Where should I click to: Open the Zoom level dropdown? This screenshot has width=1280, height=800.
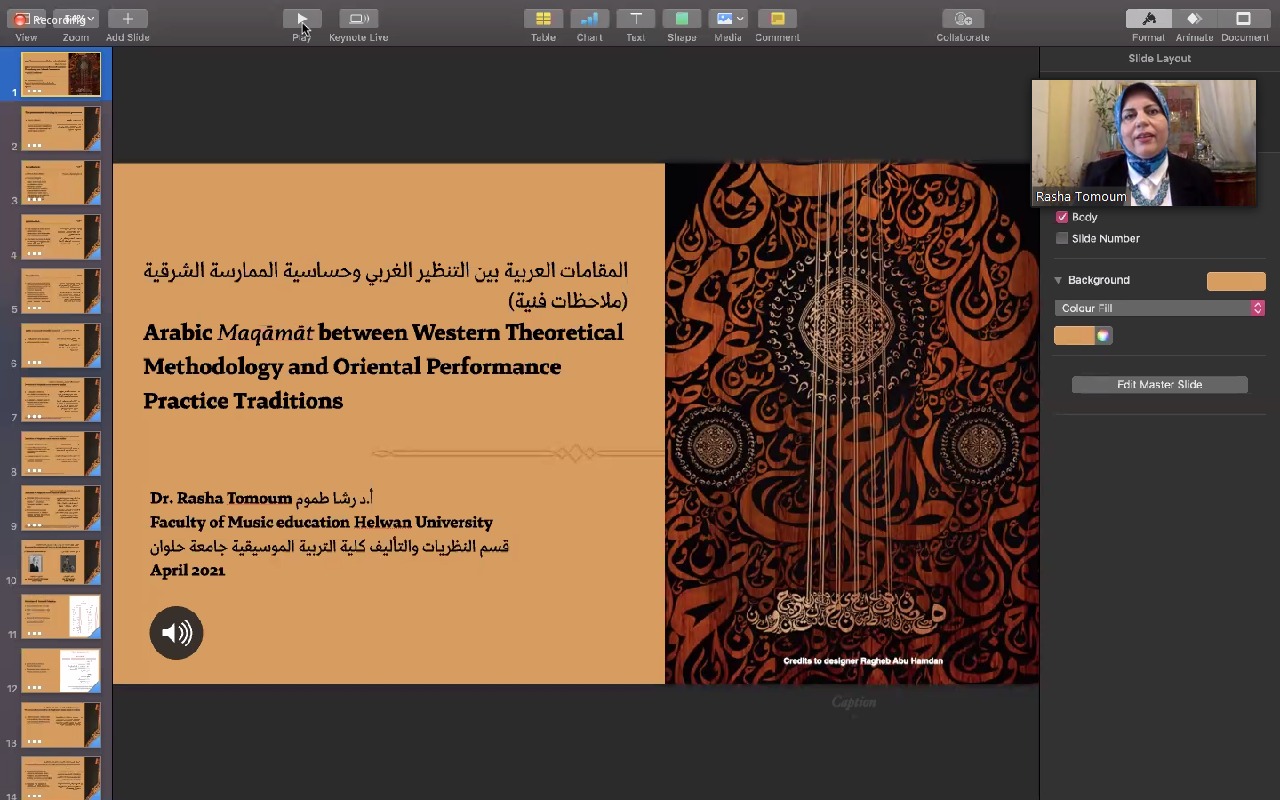[76, 19]
